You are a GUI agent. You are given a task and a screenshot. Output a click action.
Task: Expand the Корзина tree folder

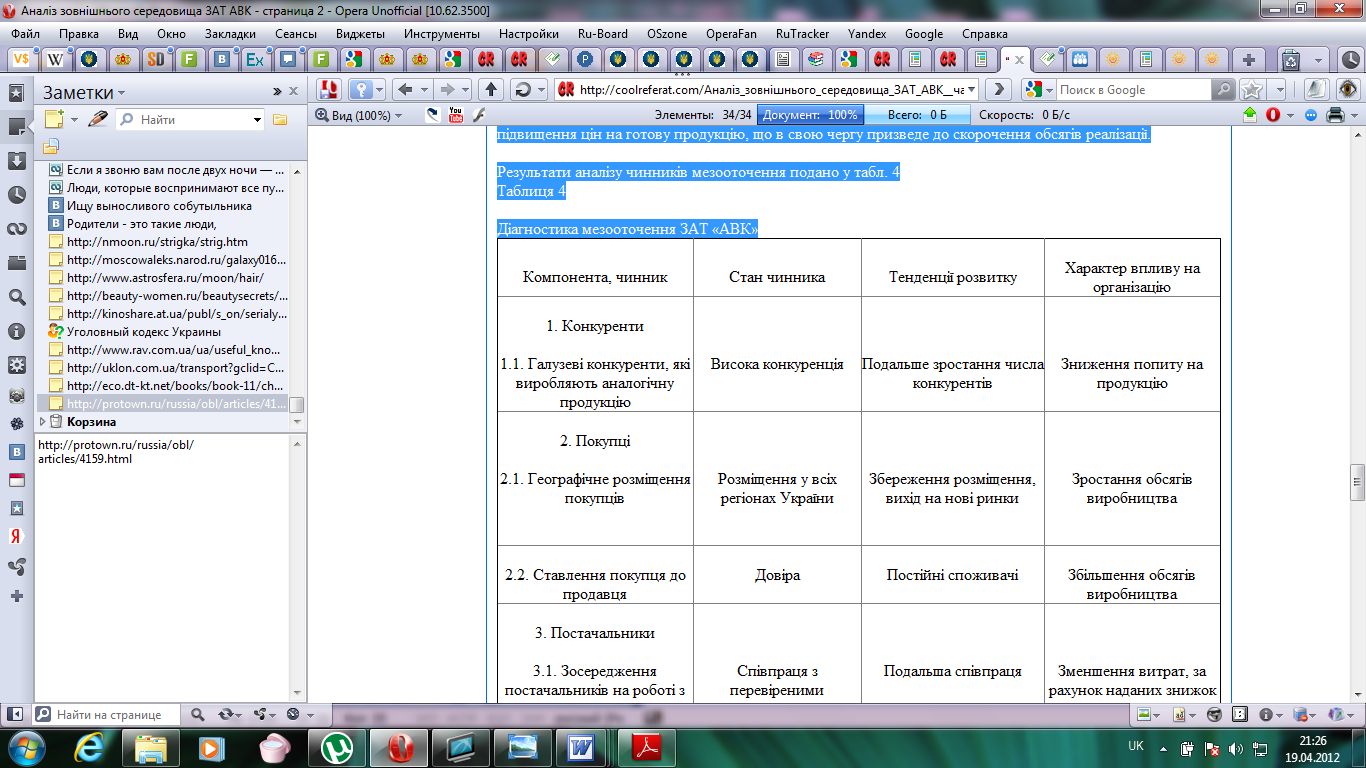coord(43,422)
